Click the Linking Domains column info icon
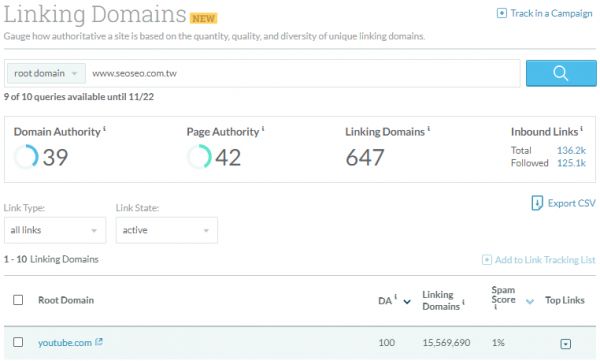The image size is (600, 361). click(x=463, y=302)
